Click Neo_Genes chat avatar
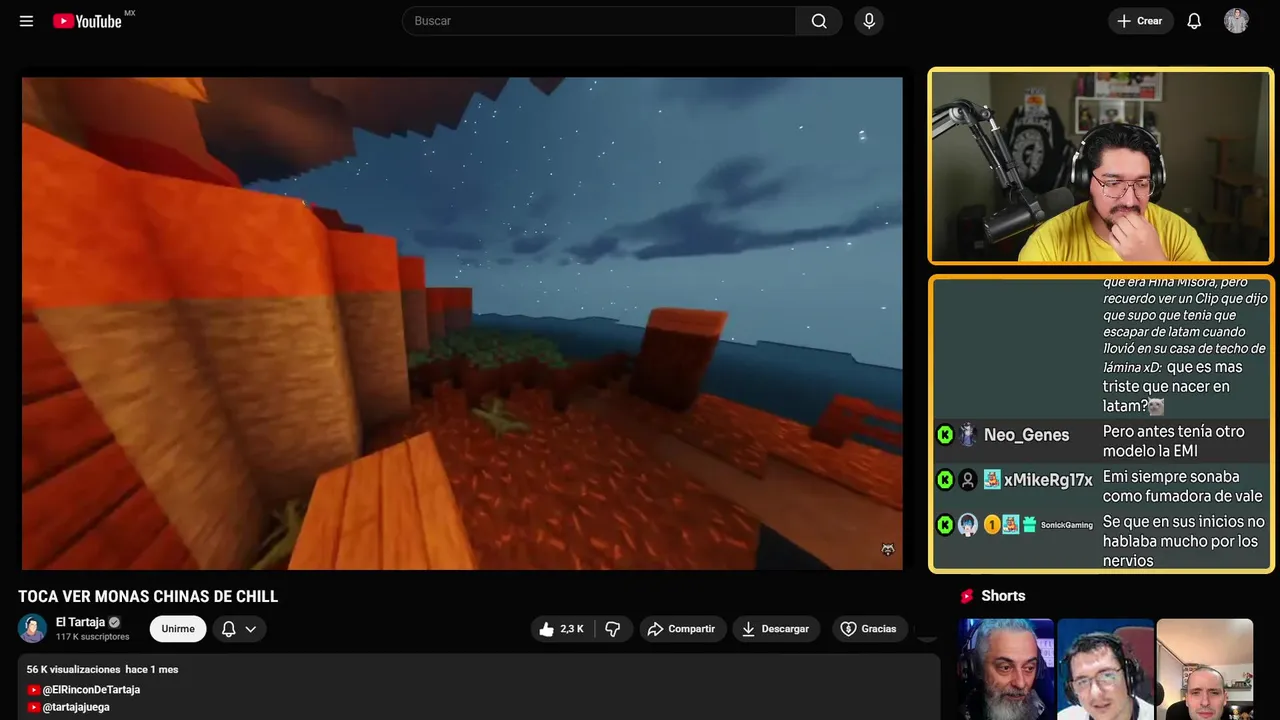Screen dimensions: 1280x720 (x=968, y=435)
